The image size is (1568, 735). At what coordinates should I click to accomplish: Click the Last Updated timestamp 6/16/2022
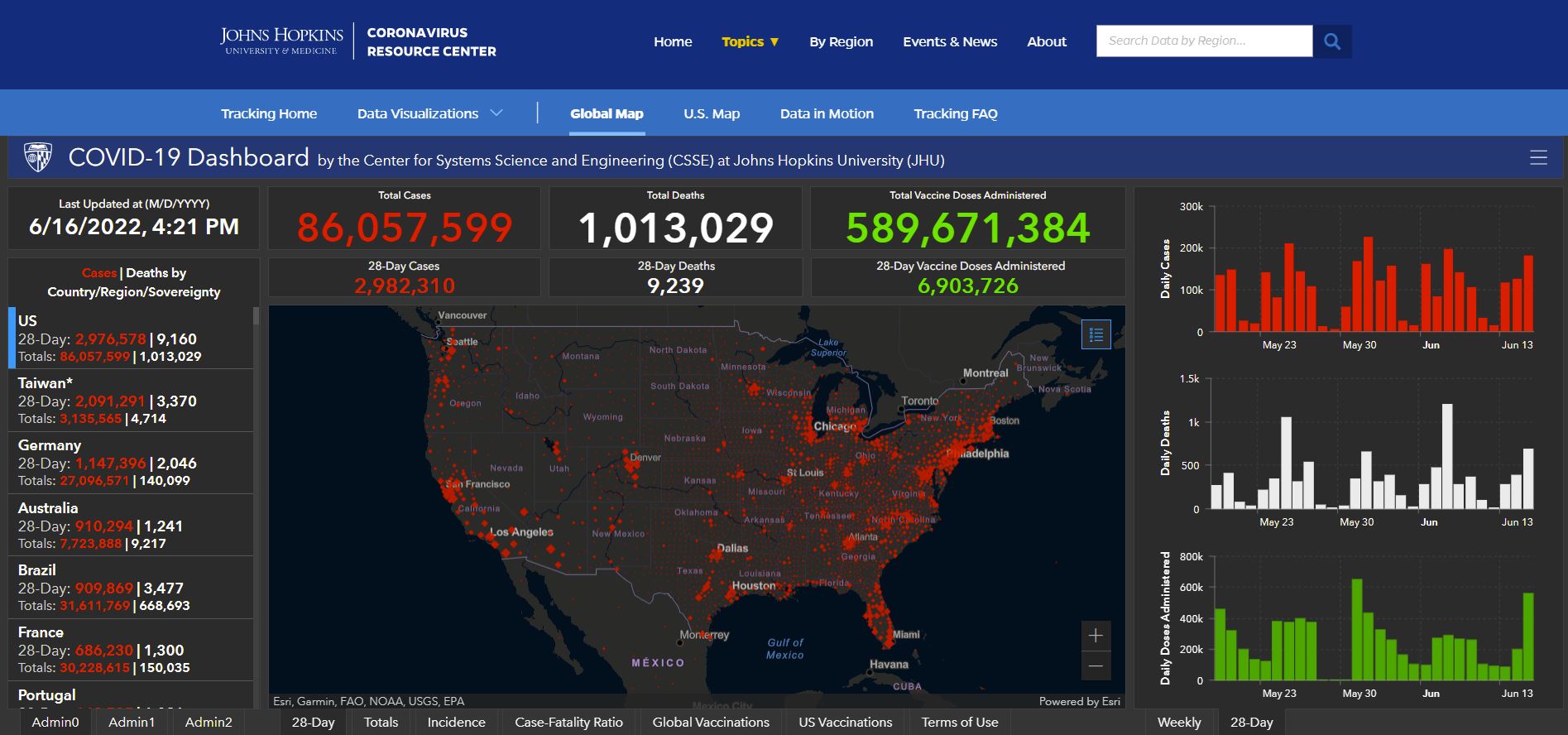tap(134, 227)
